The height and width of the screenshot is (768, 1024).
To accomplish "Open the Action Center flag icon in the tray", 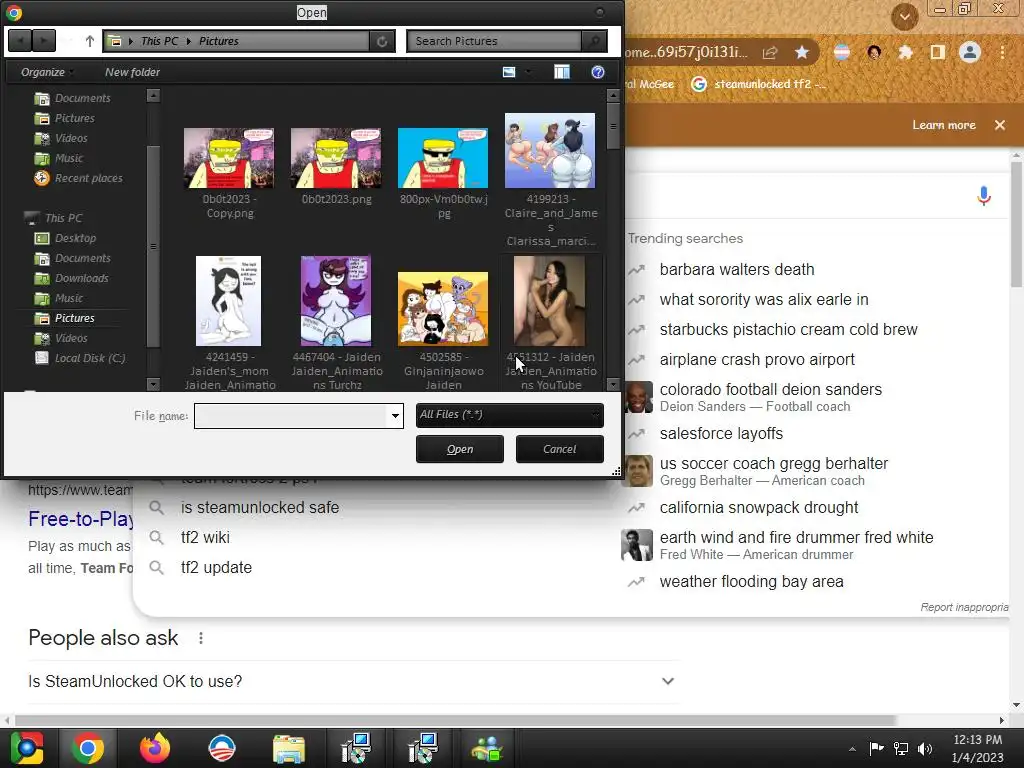I will (x=876, y=748).
